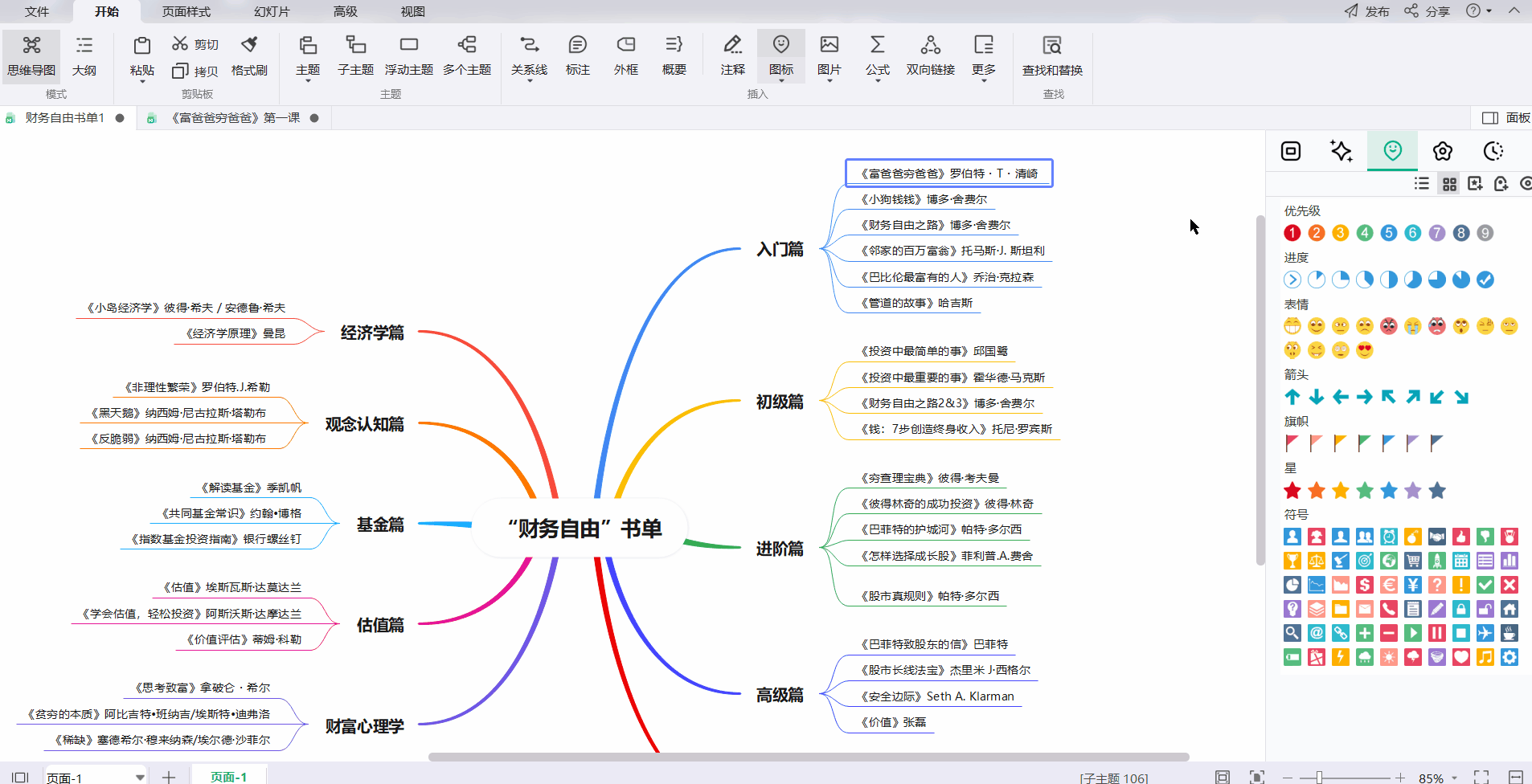This screenshot has width=1532, height=784.
Task: Switch to the 高级 ribbon tab
Action: (346, 11)
